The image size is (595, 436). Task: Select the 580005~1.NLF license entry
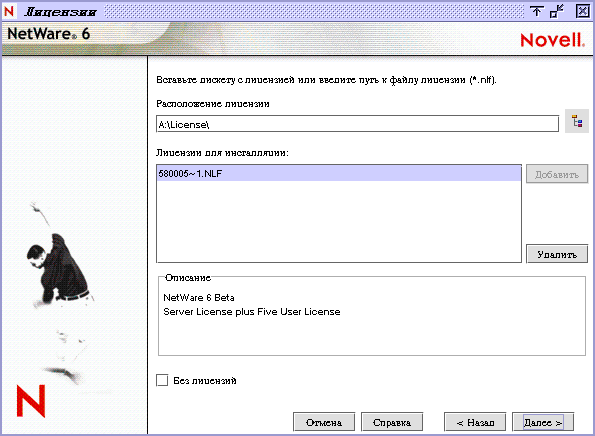[x=338, y=174]
